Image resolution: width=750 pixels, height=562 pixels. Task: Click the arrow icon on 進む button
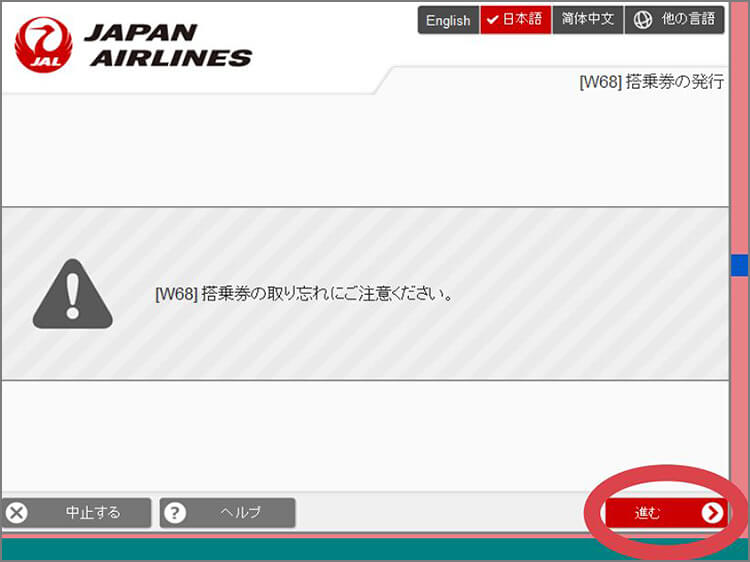tap(711, 513)
